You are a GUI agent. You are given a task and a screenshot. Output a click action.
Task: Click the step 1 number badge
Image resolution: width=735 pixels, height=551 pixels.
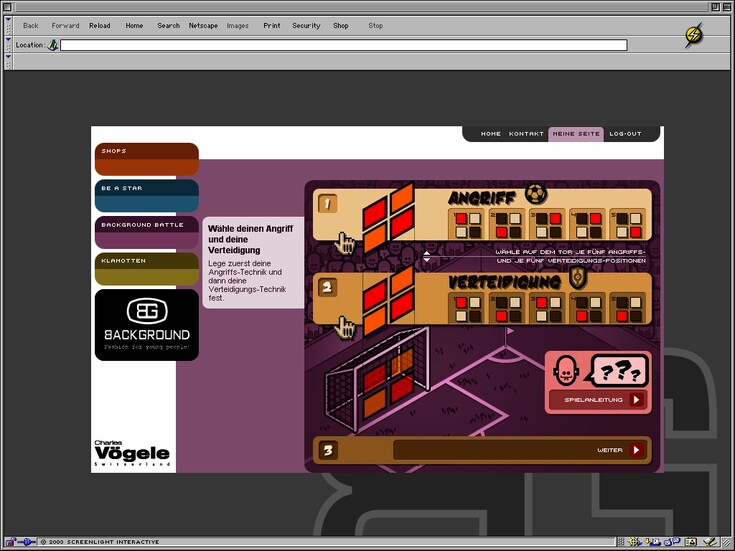(328, 204)
